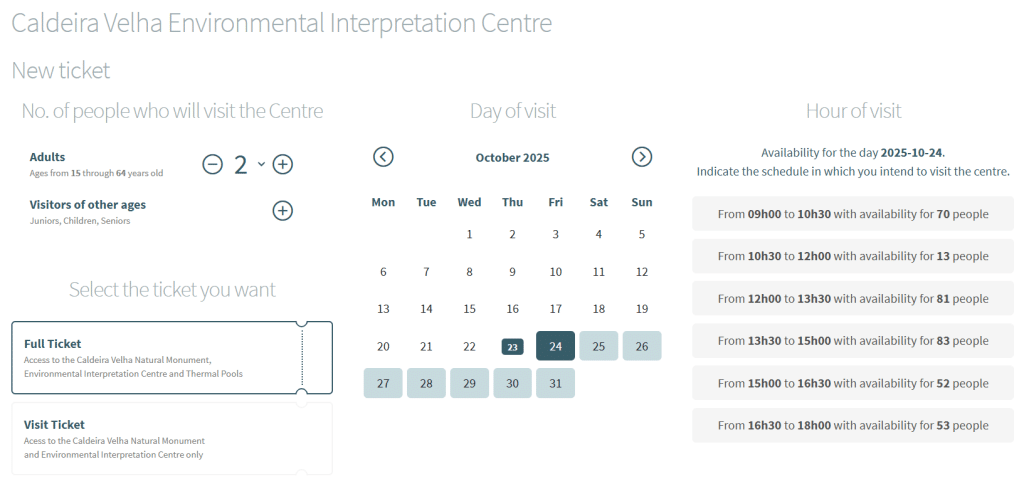Pick October 25 on the calendar
1024x484 pixels.
[x=599, y=346]
